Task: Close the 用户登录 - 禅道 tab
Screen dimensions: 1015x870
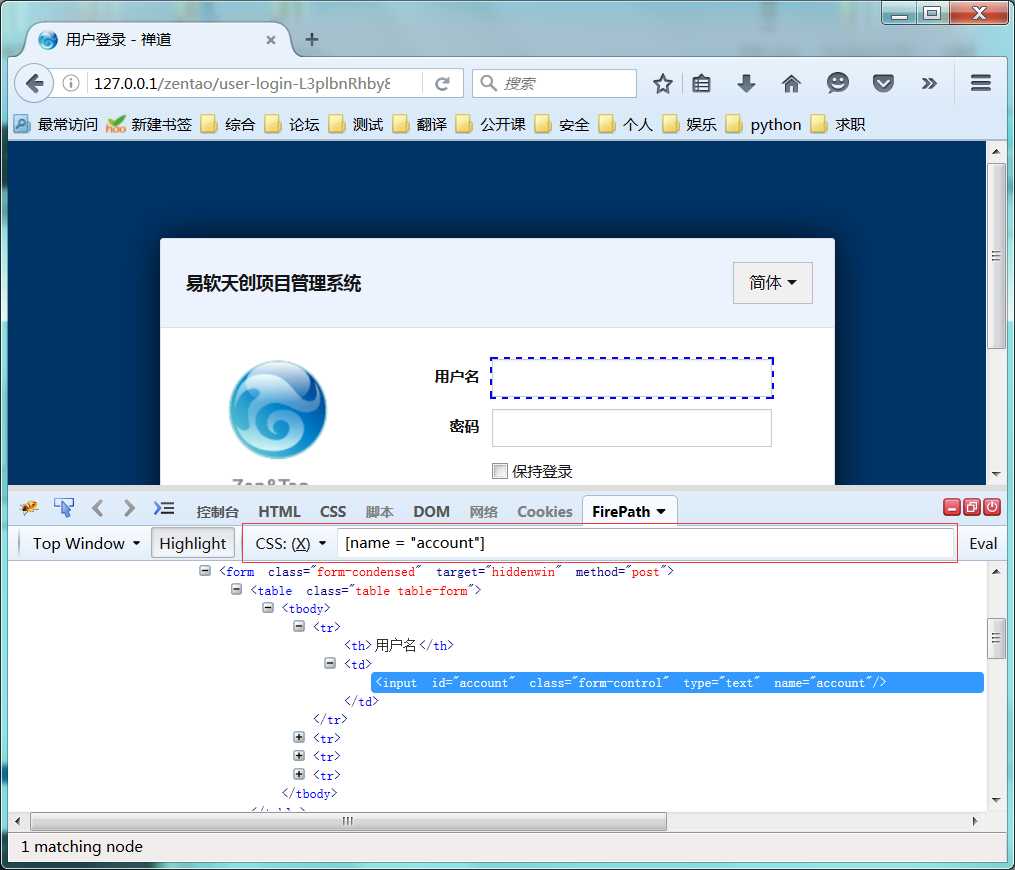Action: tap(271, 40)
